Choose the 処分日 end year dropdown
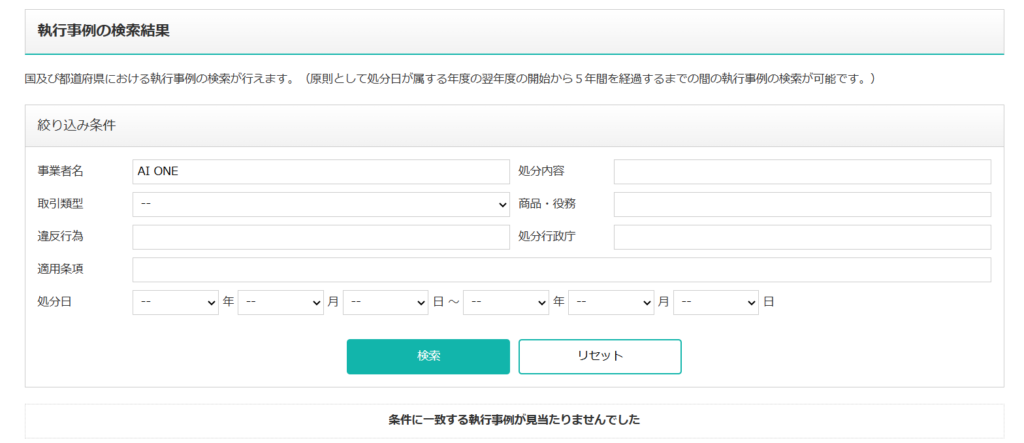The width and height of the screenshot is (1024, 443). coord(506,302)
